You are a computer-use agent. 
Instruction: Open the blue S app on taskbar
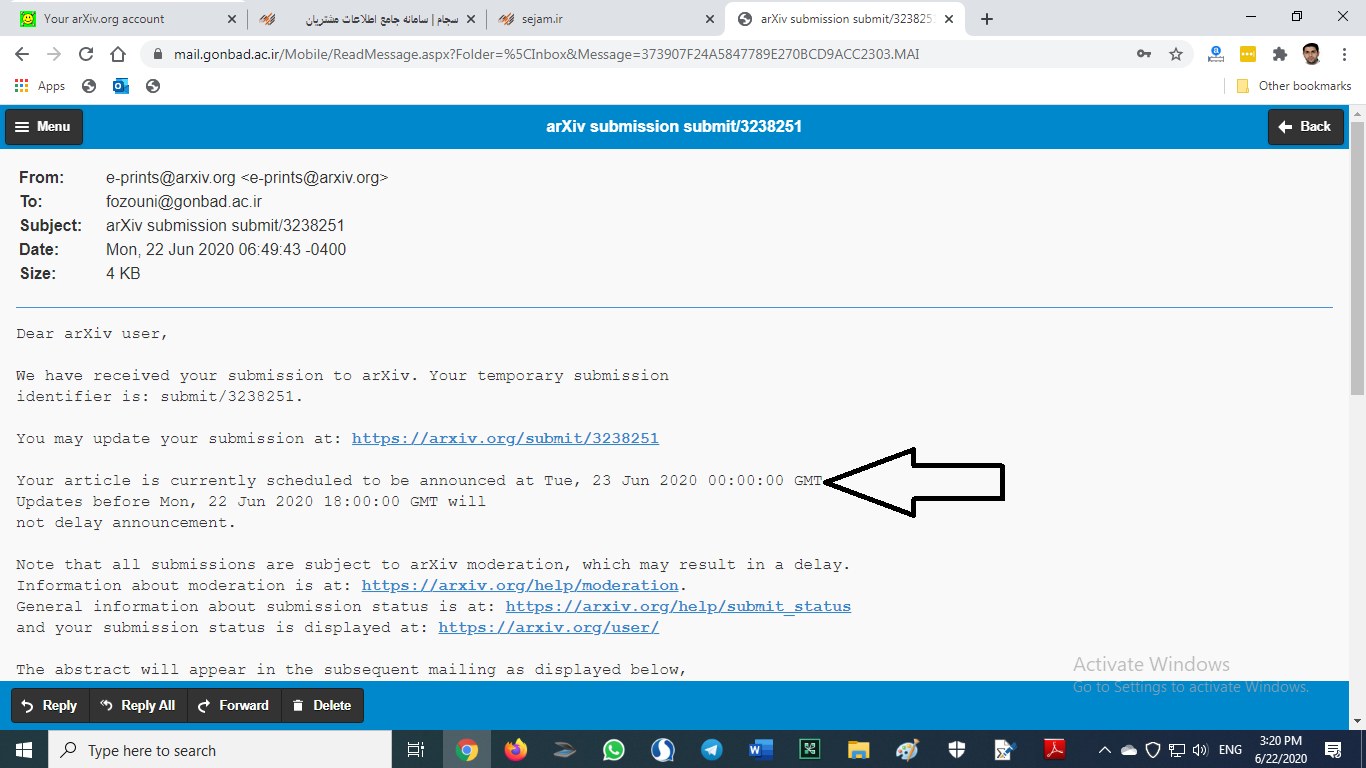tap(662, 750)
